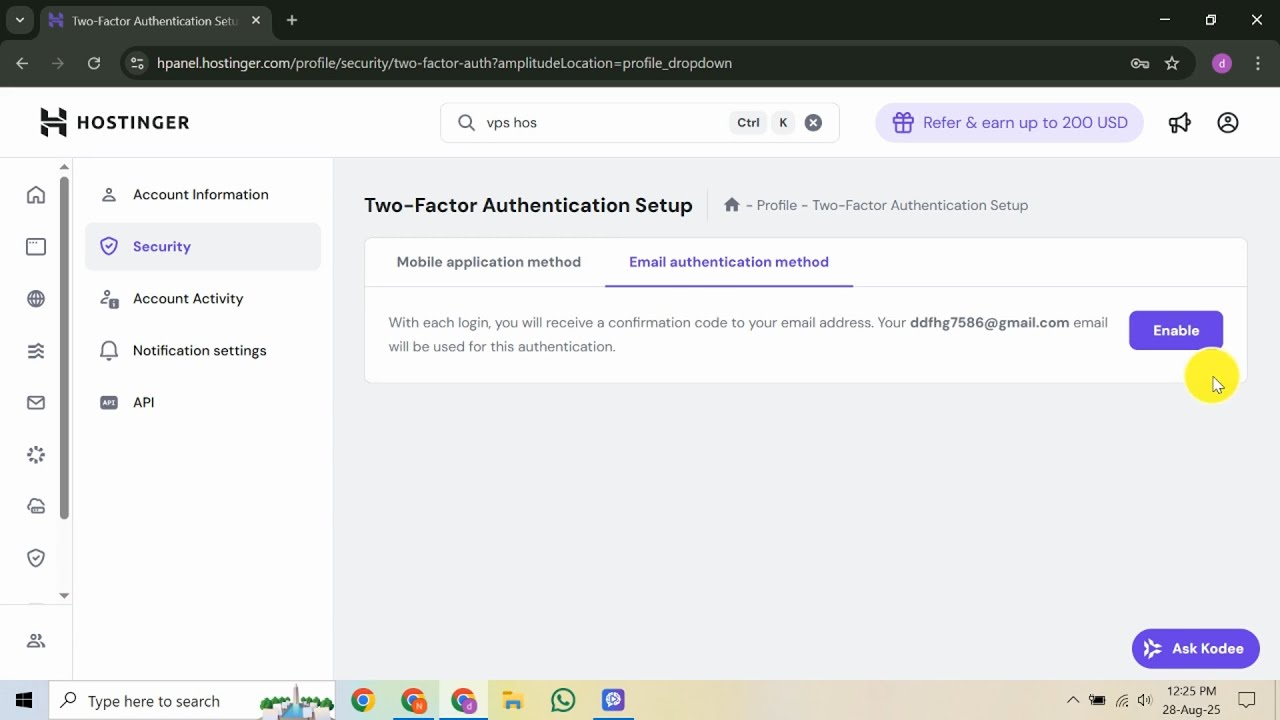The width and height of the screenshot is (1280, 720).
Task: Enable email two-factor authentication
Action: click(x=1176, y=330)
